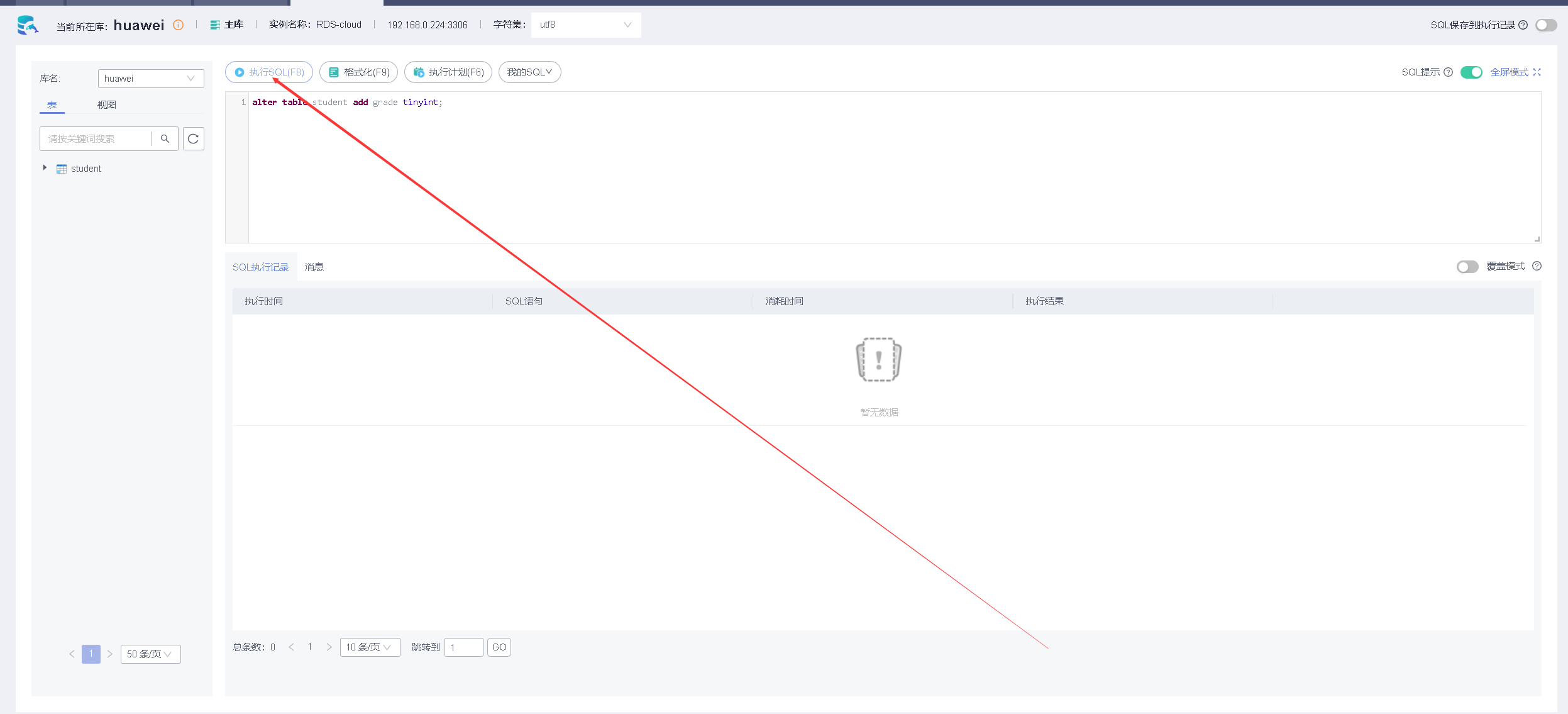The image size is (1568, 714).
Task: Click the refresh table list icon
Action: tap(194, 139)
